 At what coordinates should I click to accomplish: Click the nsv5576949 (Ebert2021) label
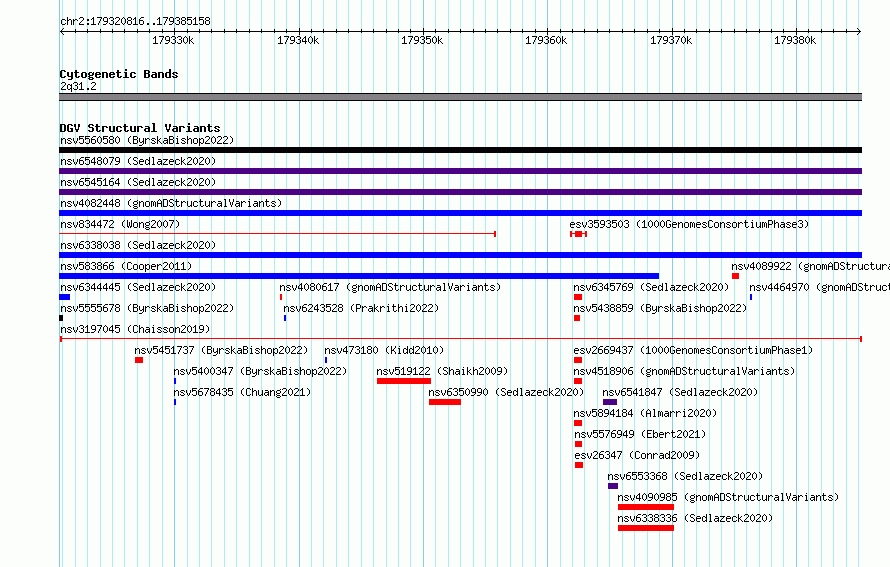pyautogui.click(x=640, y=434)
